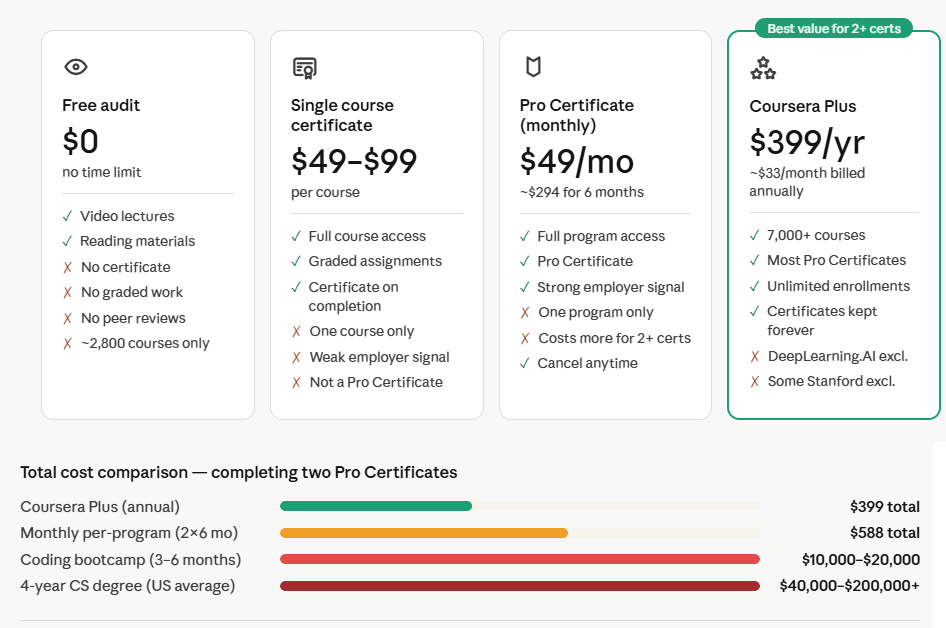946x628 pixels.
Task: Click the green Coursera Plus cost bar
Action: coord(376,506)
